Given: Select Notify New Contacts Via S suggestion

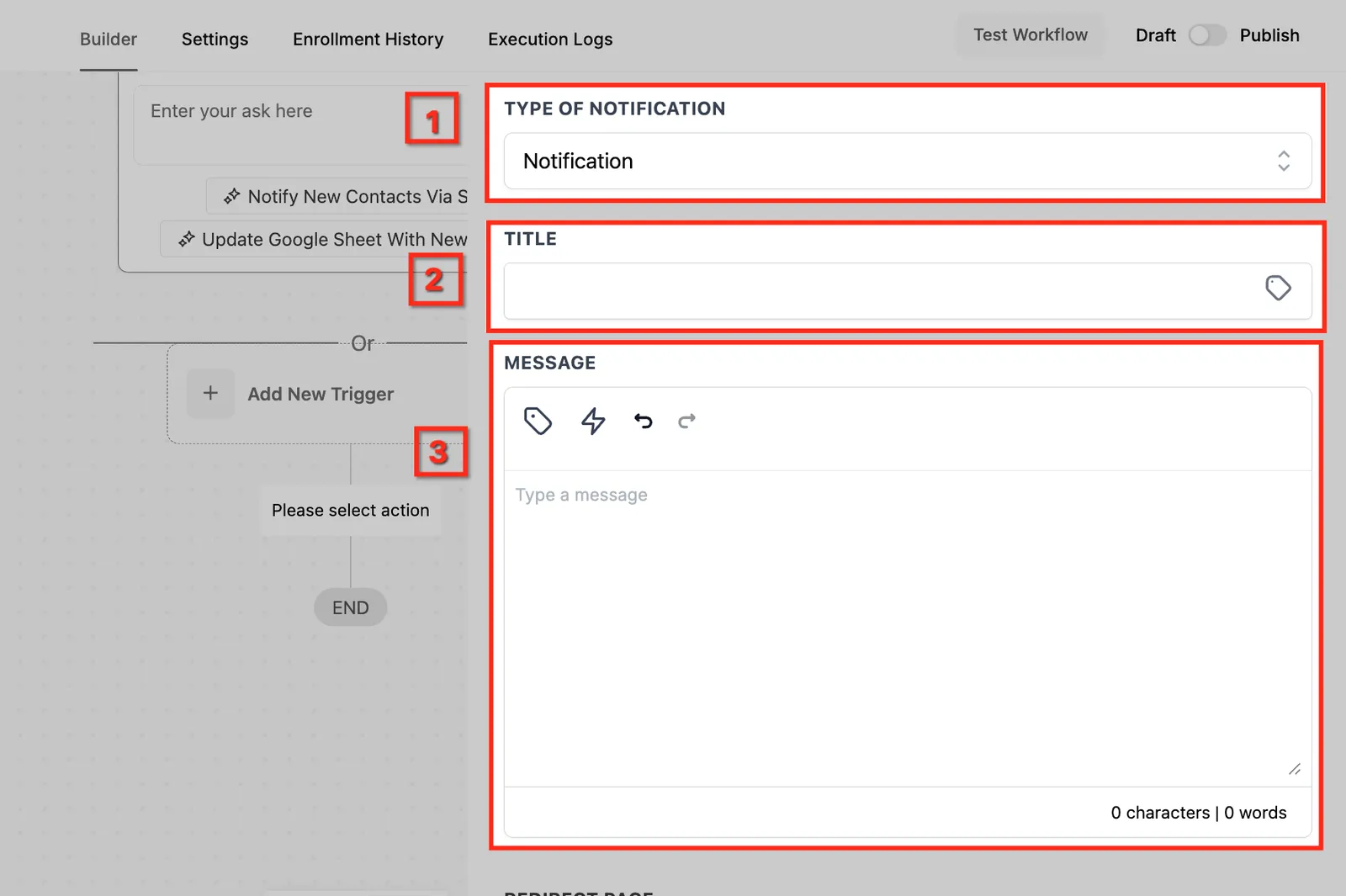Looking at the screenshot, I should (337, 196).
